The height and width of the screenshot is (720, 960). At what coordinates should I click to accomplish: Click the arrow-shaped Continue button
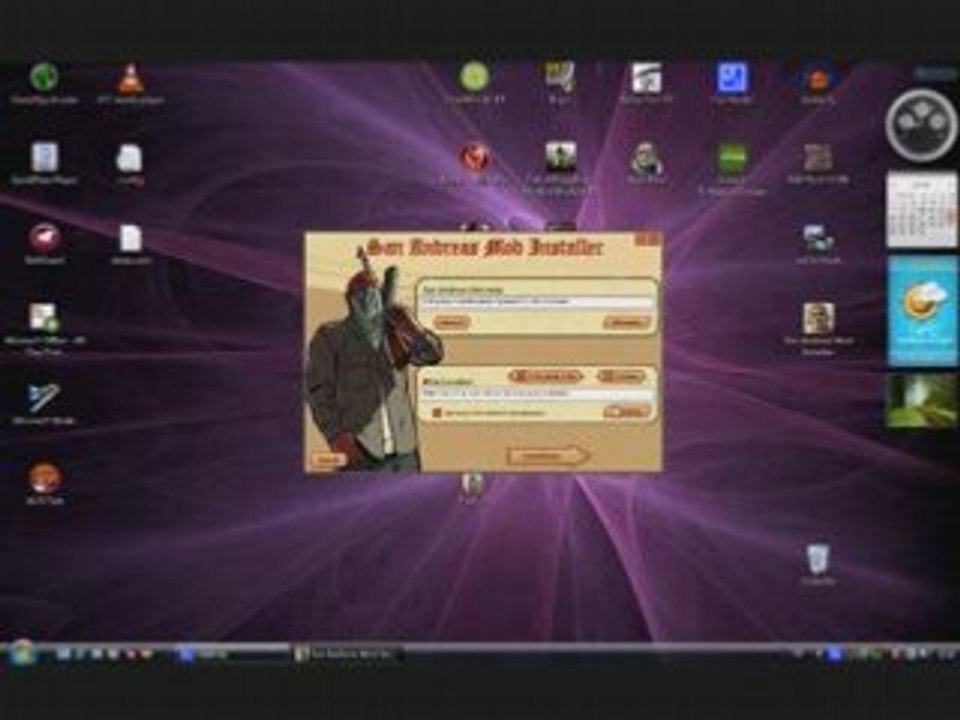point(549,456)
